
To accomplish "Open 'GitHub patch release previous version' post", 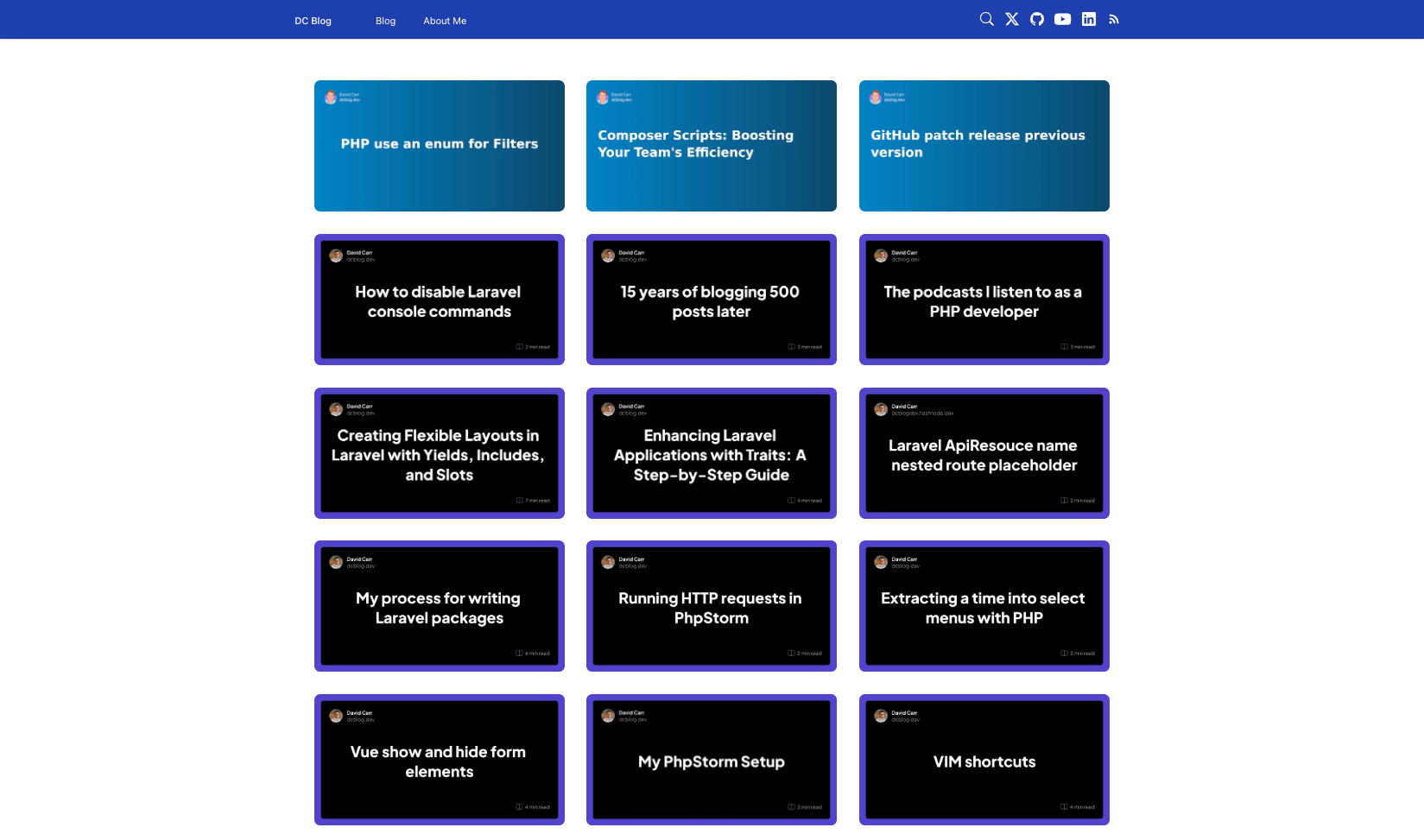I will 984,145.
